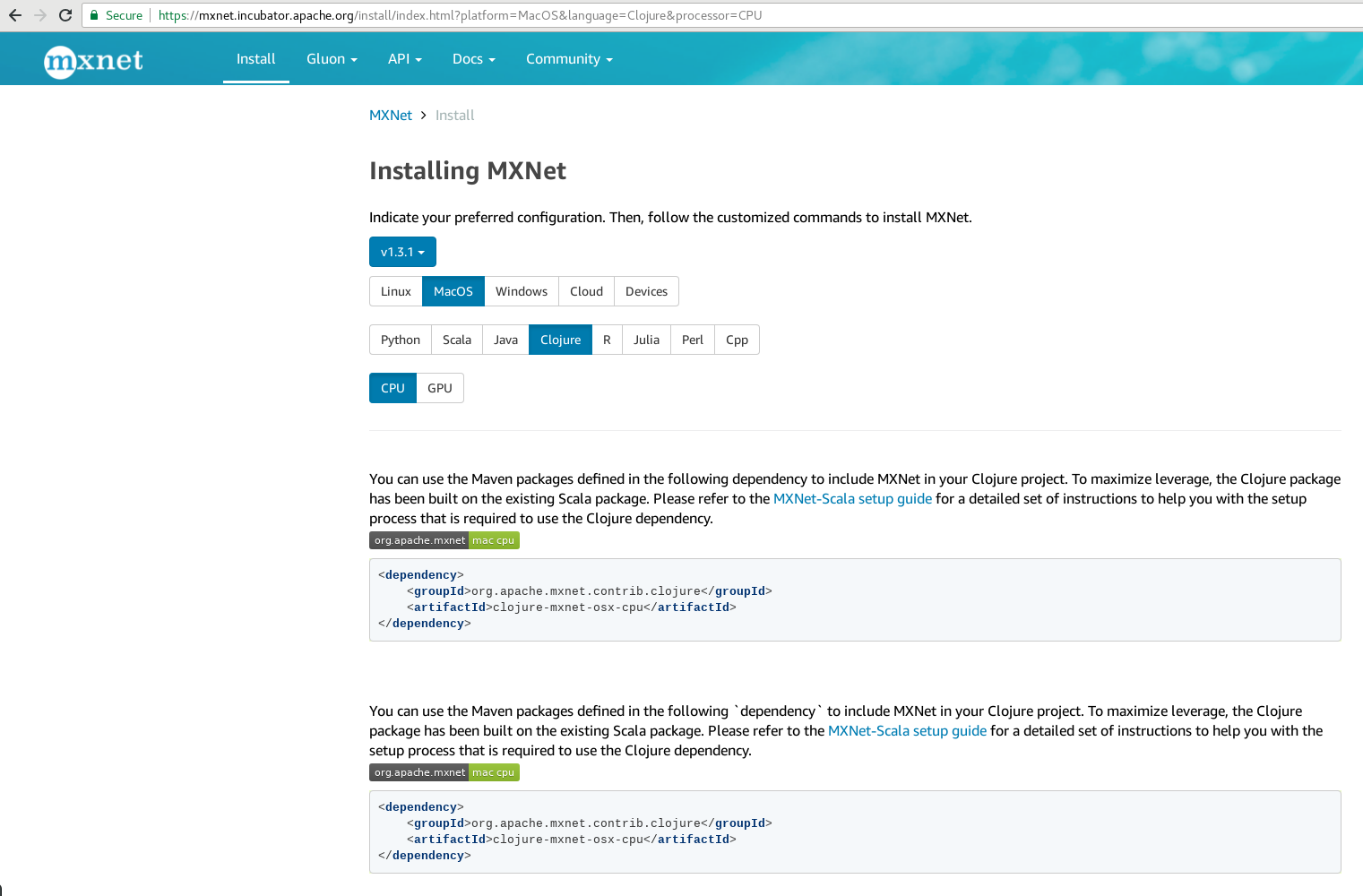Click the browser forward arrow
The image size is (1363, 896).
coord(40,15)
